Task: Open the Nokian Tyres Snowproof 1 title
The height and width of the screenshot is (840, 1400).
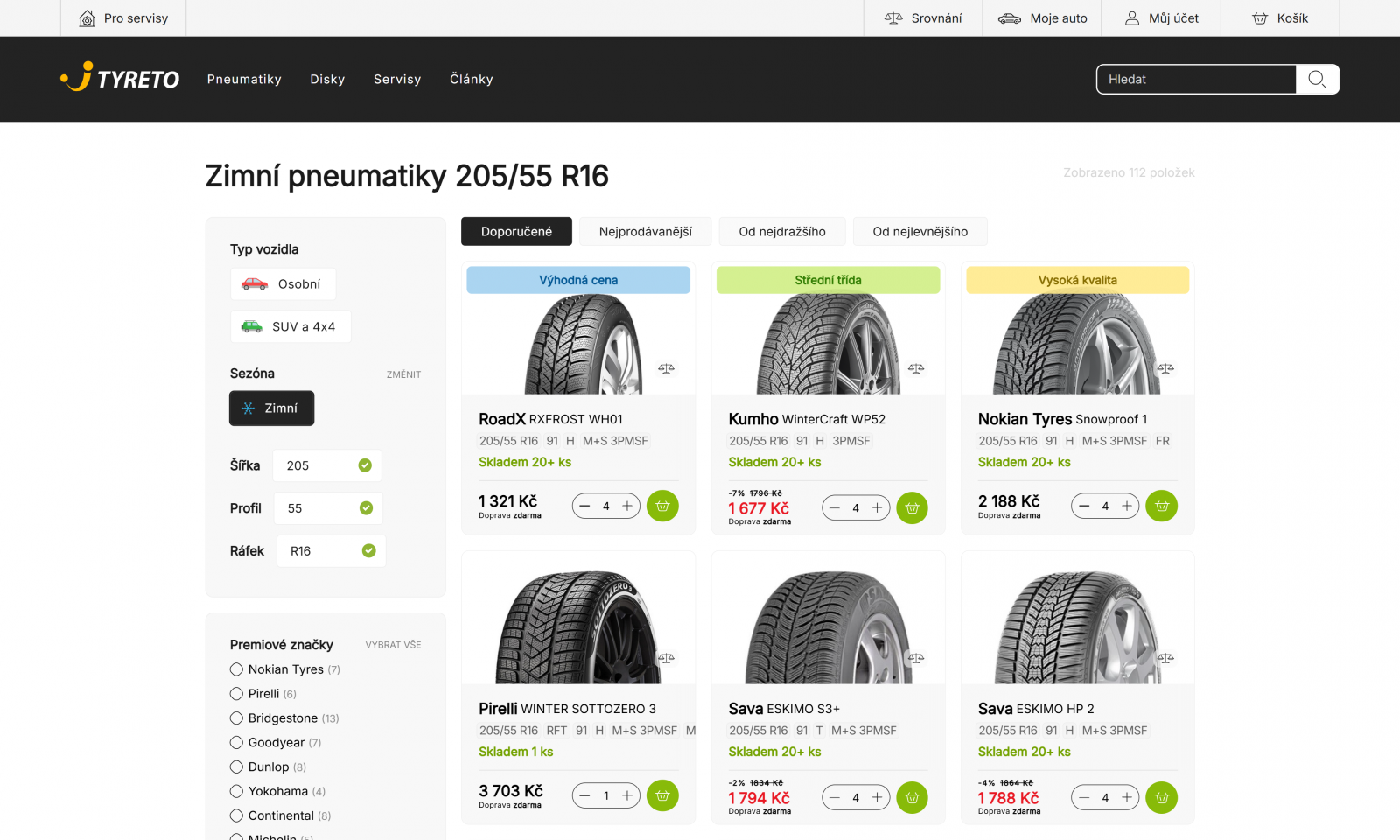Action: 1062,419
